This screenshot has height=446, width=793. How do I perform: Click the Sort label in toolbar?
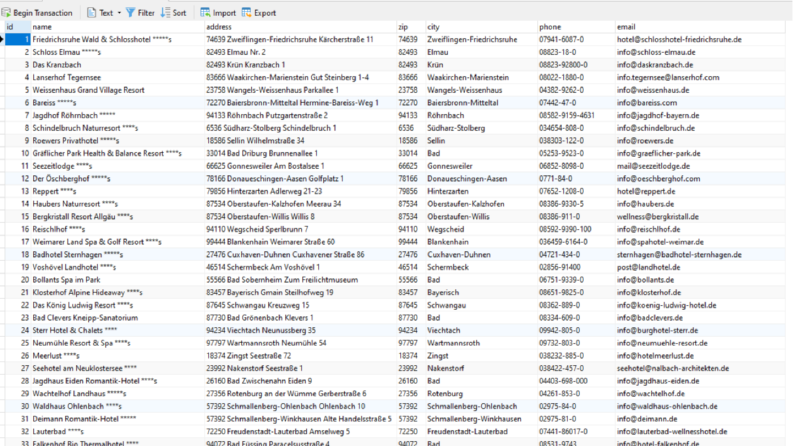(180, 13)
